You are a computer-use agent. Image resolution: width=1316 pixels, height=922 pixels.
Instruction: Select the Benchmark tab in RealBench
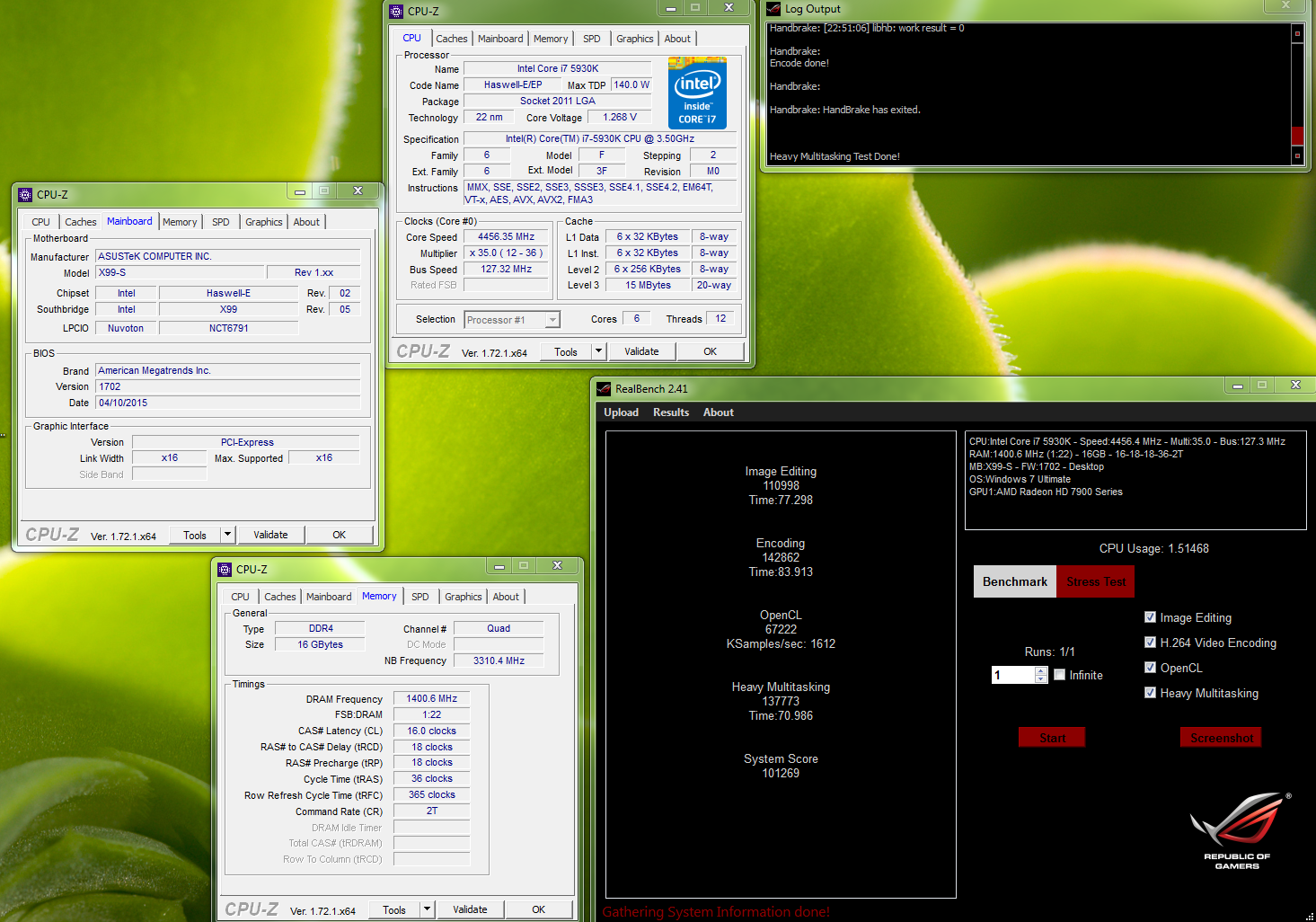(1015, 581)
